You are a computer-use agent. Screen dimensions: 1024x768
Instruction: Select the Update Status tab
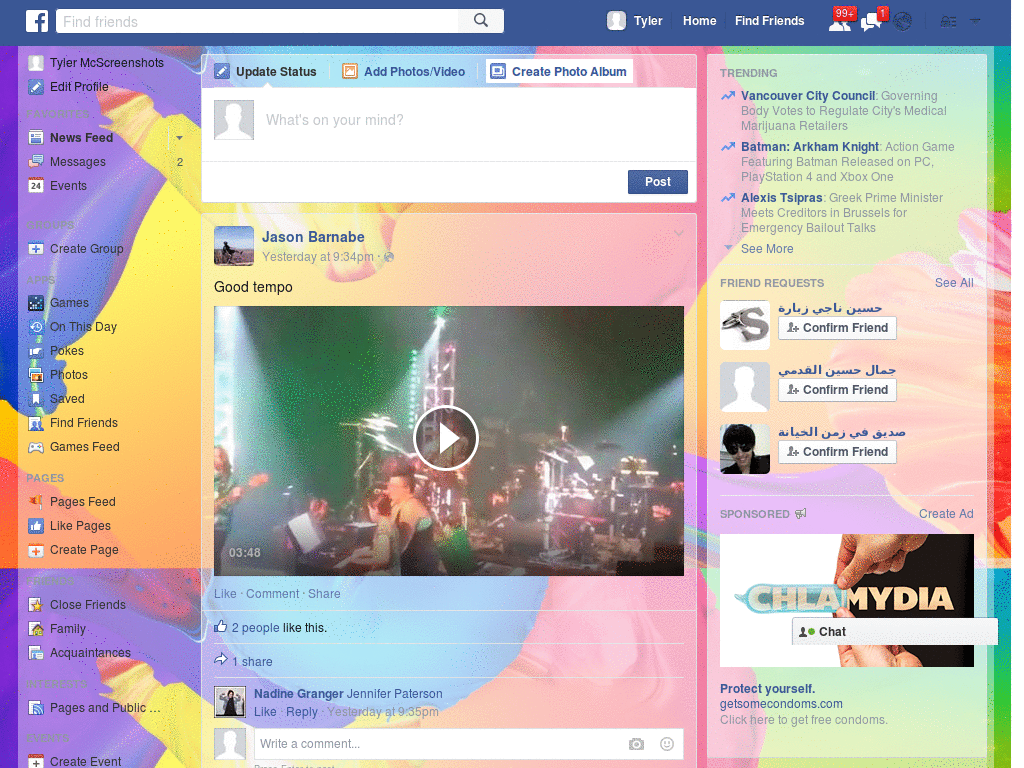tap(265, 71)
